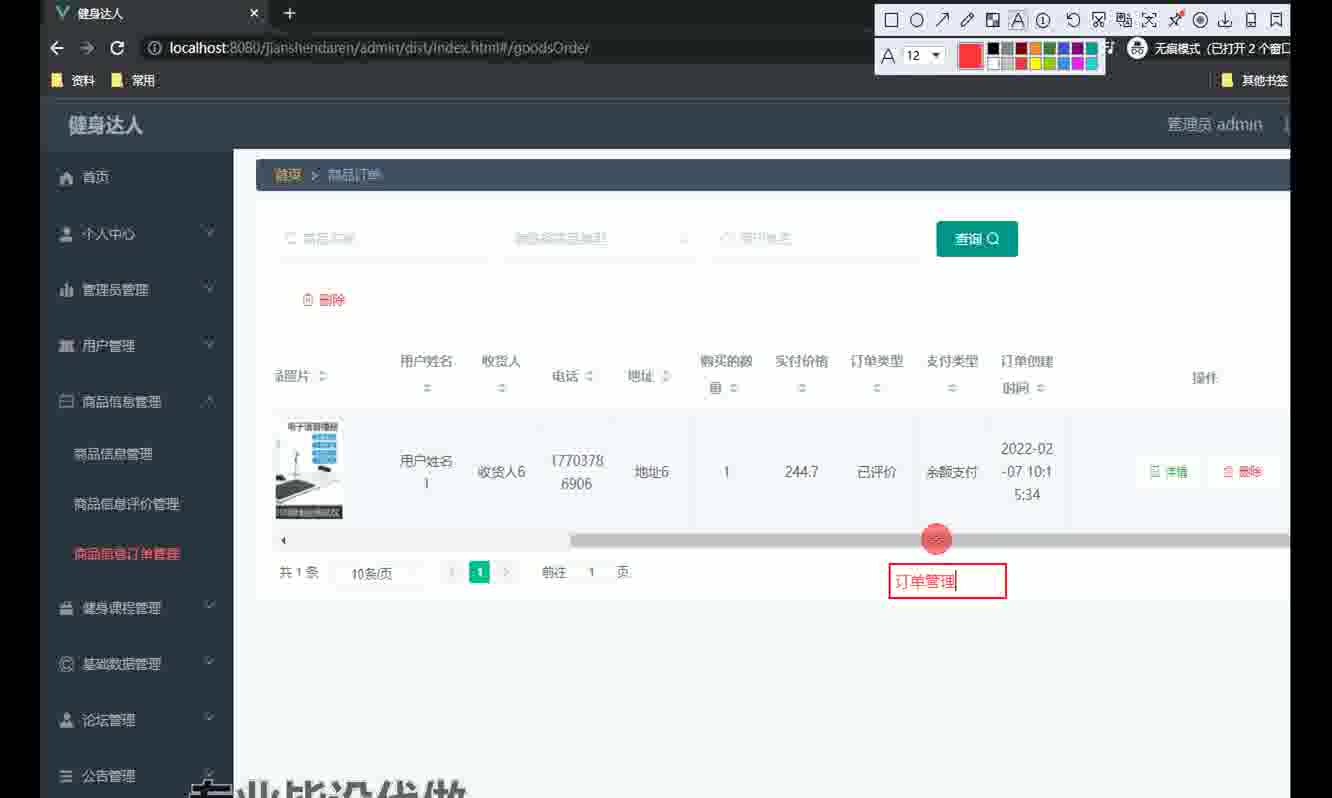Select the text annotation tool
Image resolution: width=1332 pixels, height=798 pixels.
point(1017,20)
